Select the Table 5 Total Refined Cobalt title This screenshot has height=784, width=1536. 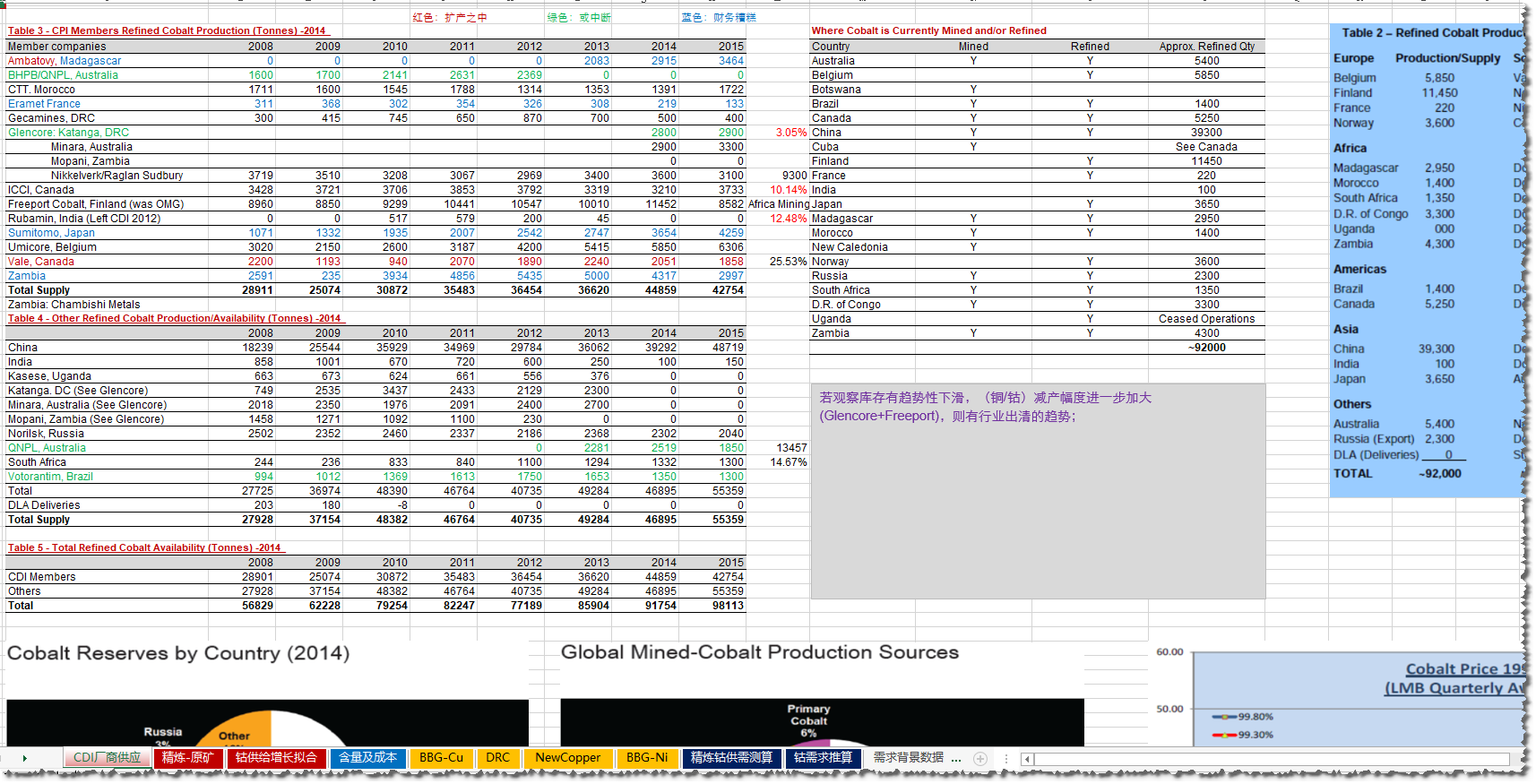click(144, 547)
